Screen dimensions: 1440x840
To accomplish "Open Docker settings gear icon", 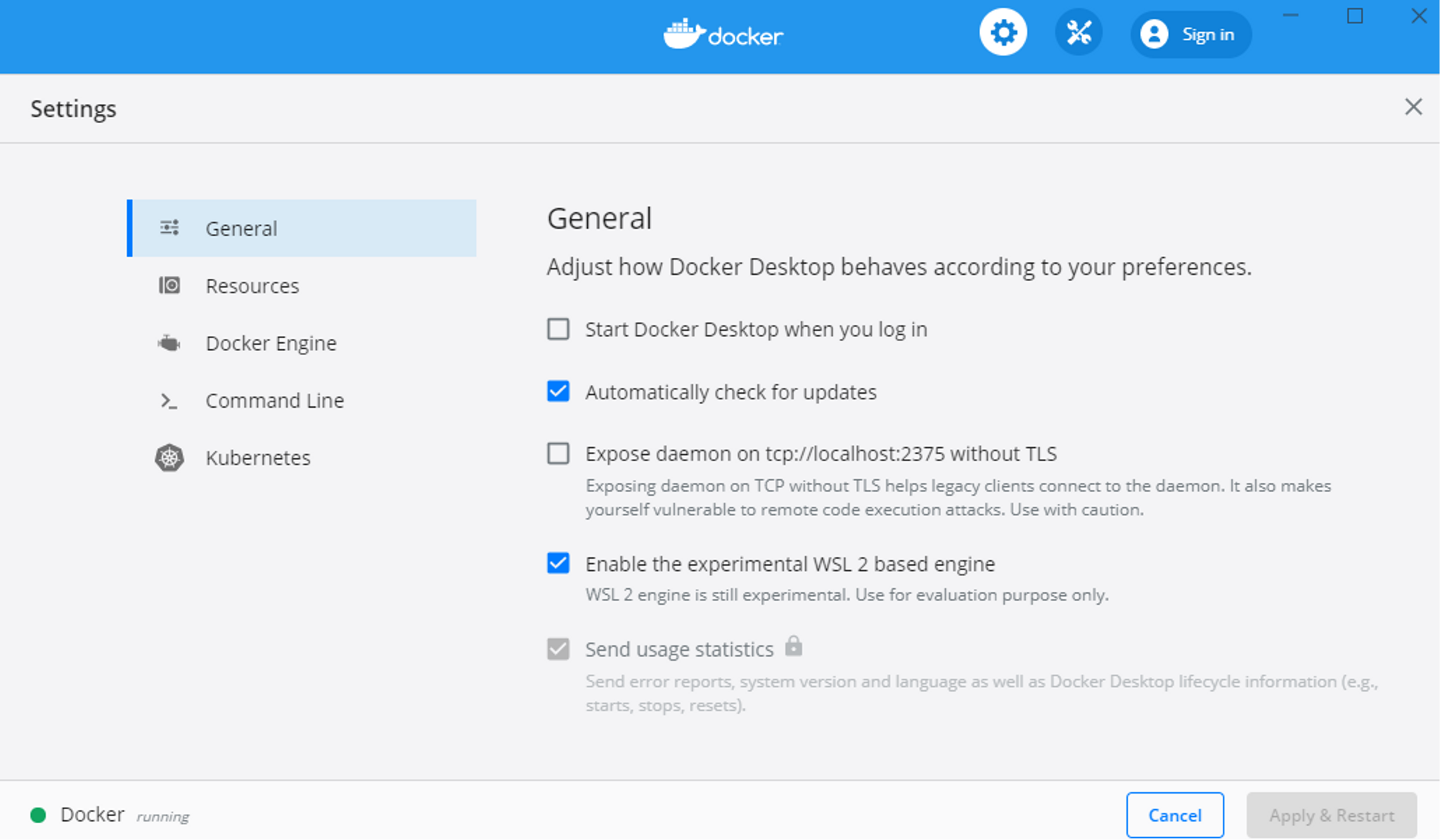I will click(1002, 33).
